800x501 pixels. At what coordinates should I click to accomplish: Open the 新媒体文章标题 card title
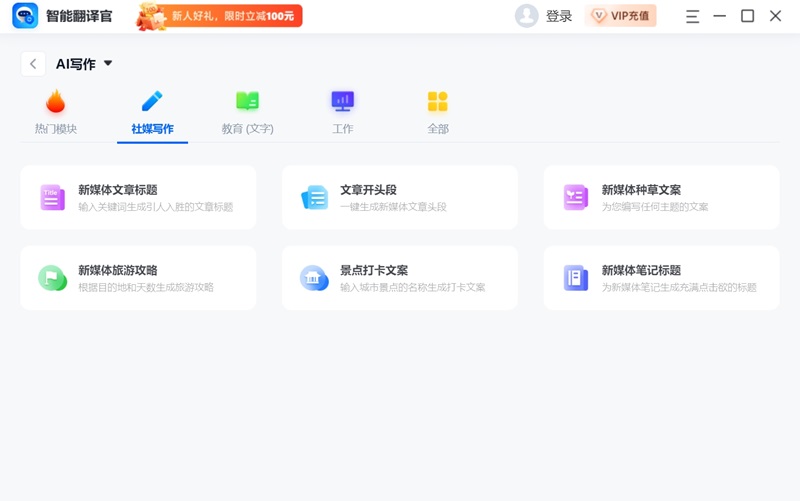pos(118,190)
